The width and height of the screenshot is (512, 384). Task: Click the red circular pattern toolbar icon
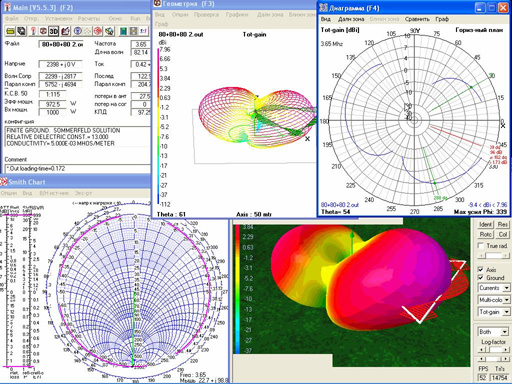(98, 31)
